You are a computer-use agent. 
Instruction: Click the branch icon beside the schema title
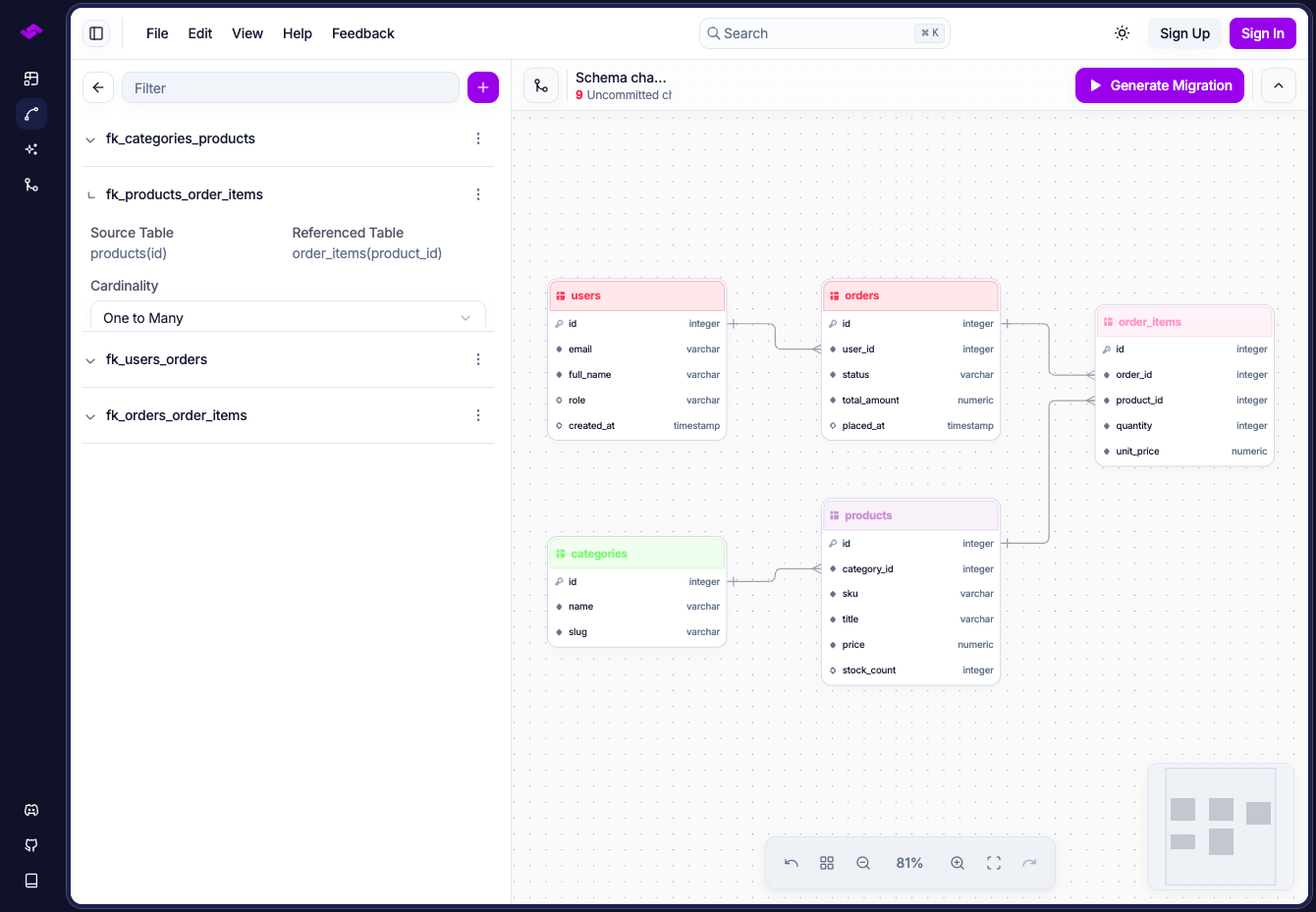click(541, 85)
